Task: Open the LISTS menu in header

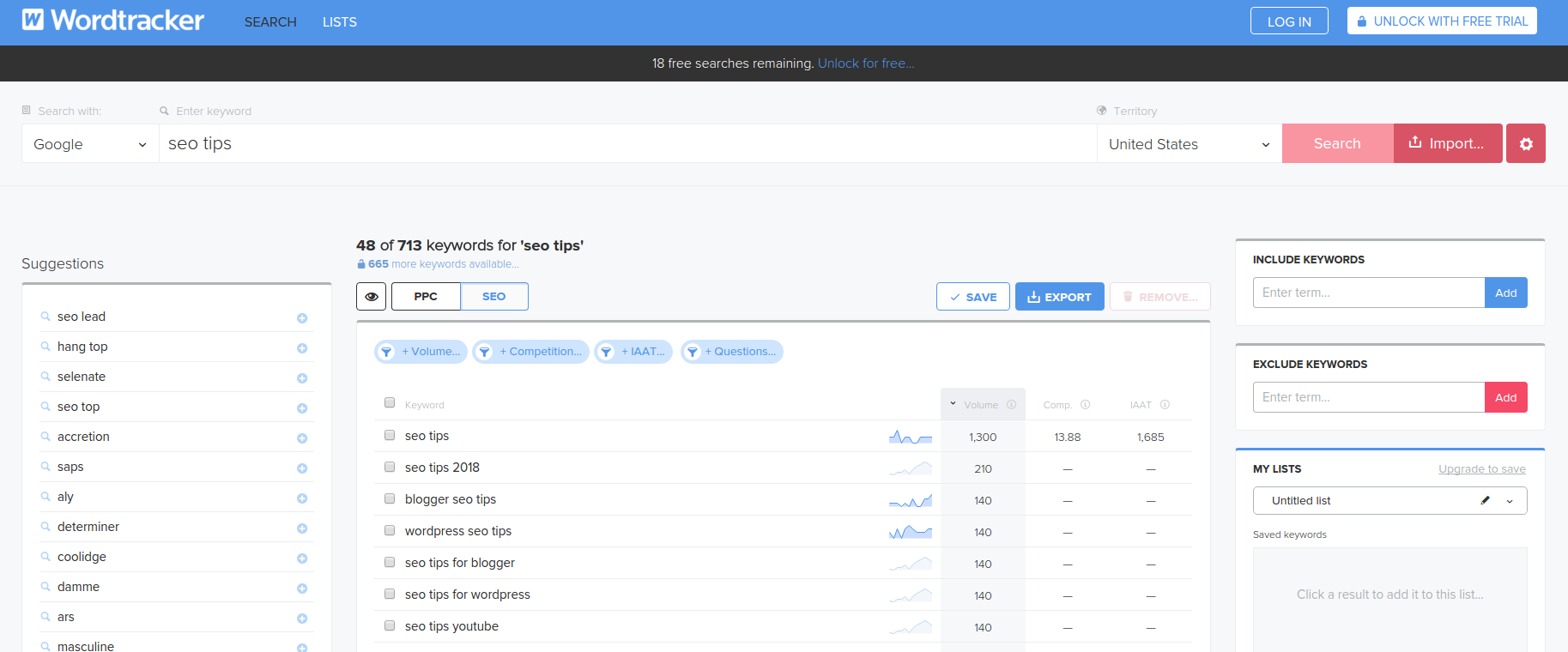Action: (x=340, y=22)
